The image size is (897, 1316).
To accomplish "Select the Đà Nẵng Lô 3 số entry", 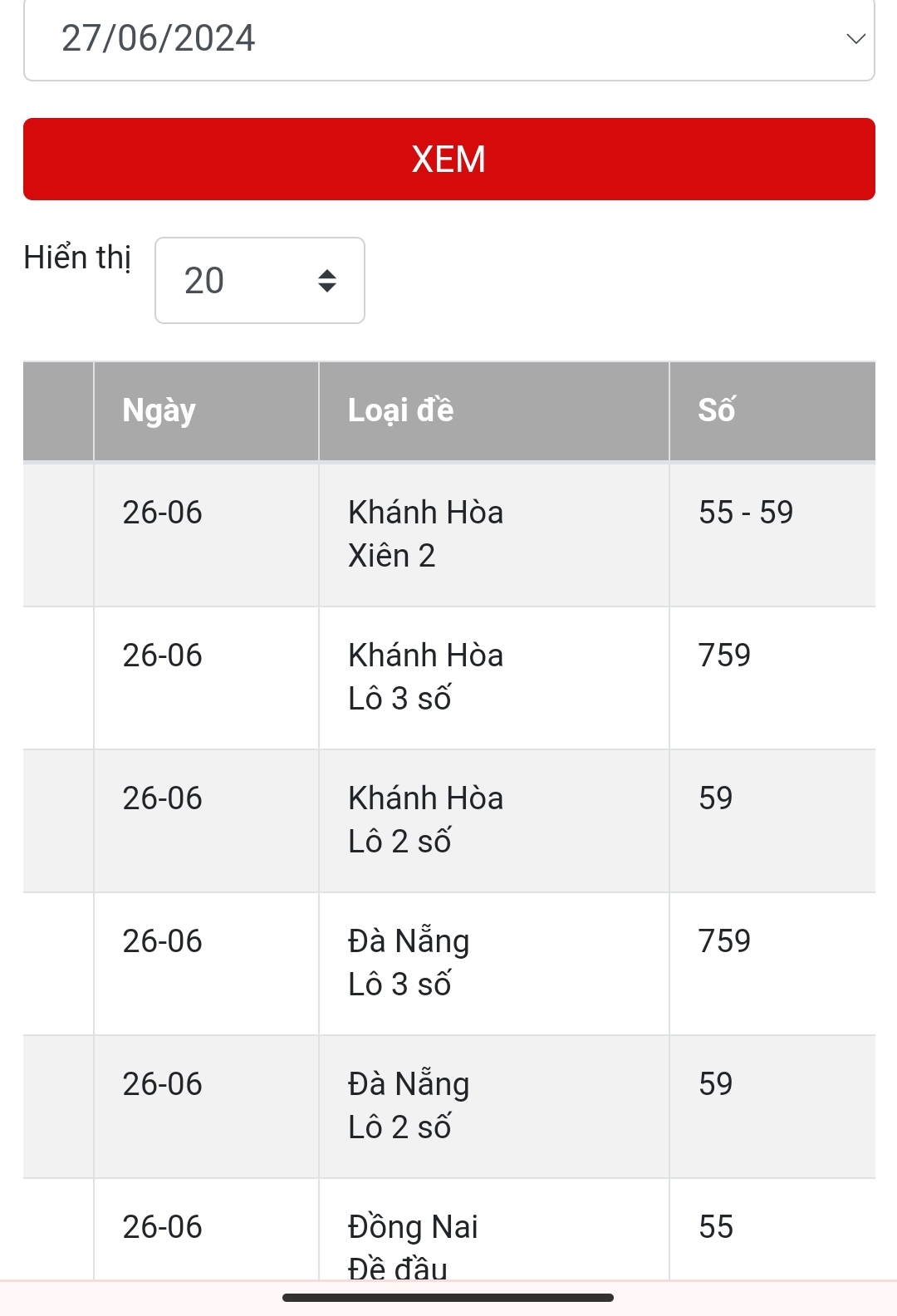I will tap(409, 963).
